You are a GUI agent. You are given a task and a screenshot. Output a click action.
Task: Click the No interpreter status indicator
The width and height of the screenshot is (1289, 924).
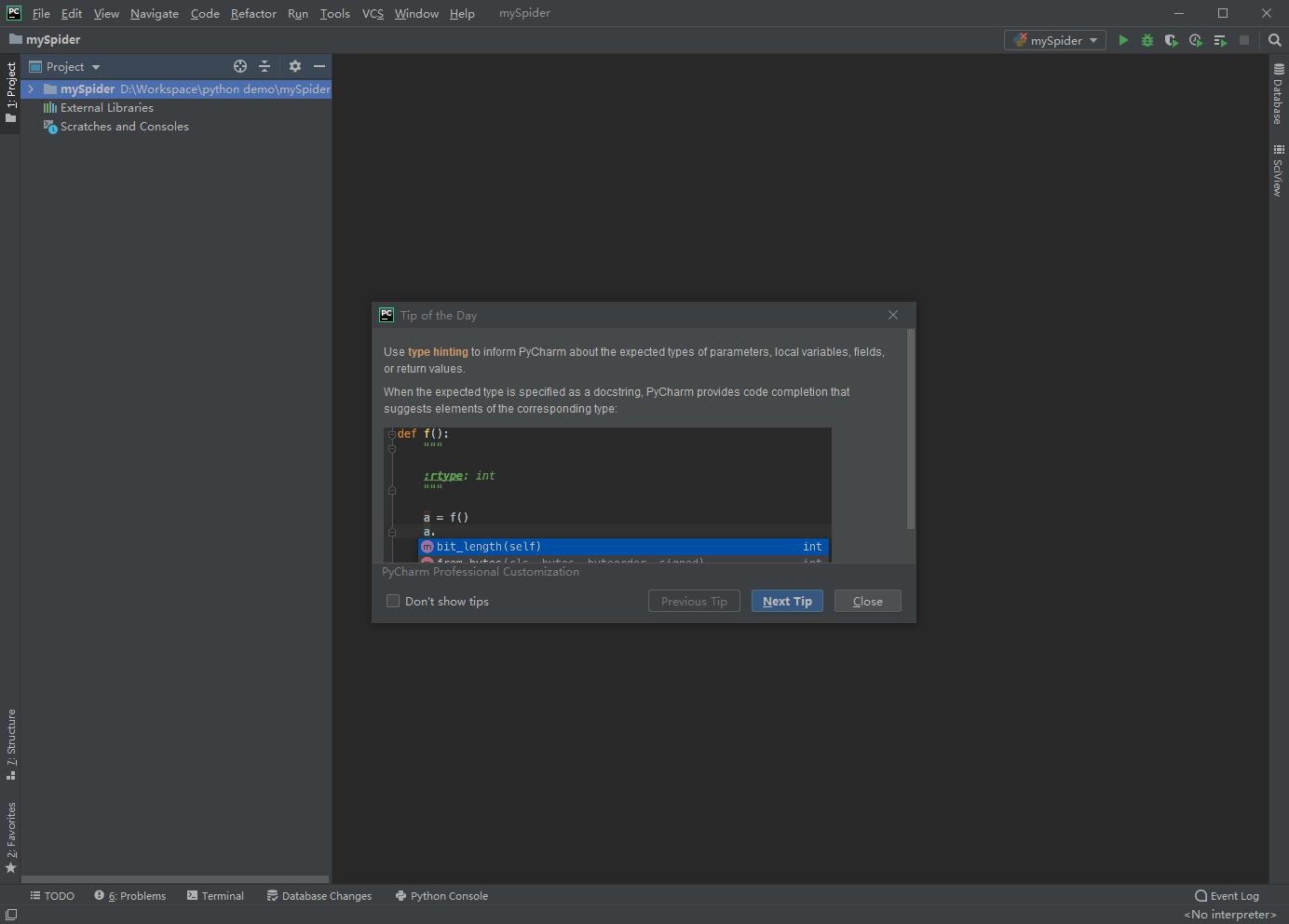pyautogui.click(x=1229, y=915)
